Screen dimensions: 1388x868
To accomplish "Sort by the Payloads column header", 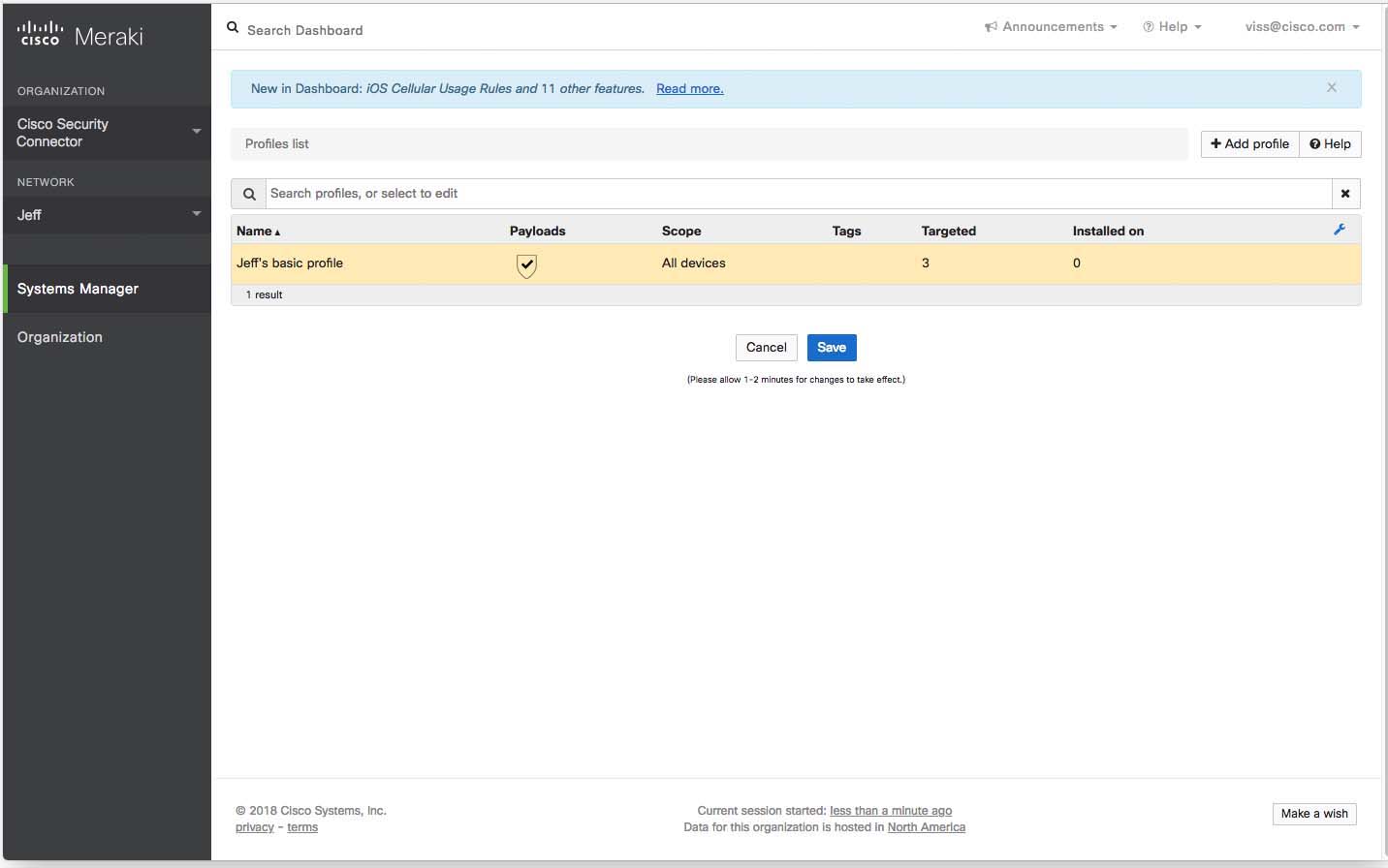I will [x=537, y=231].
